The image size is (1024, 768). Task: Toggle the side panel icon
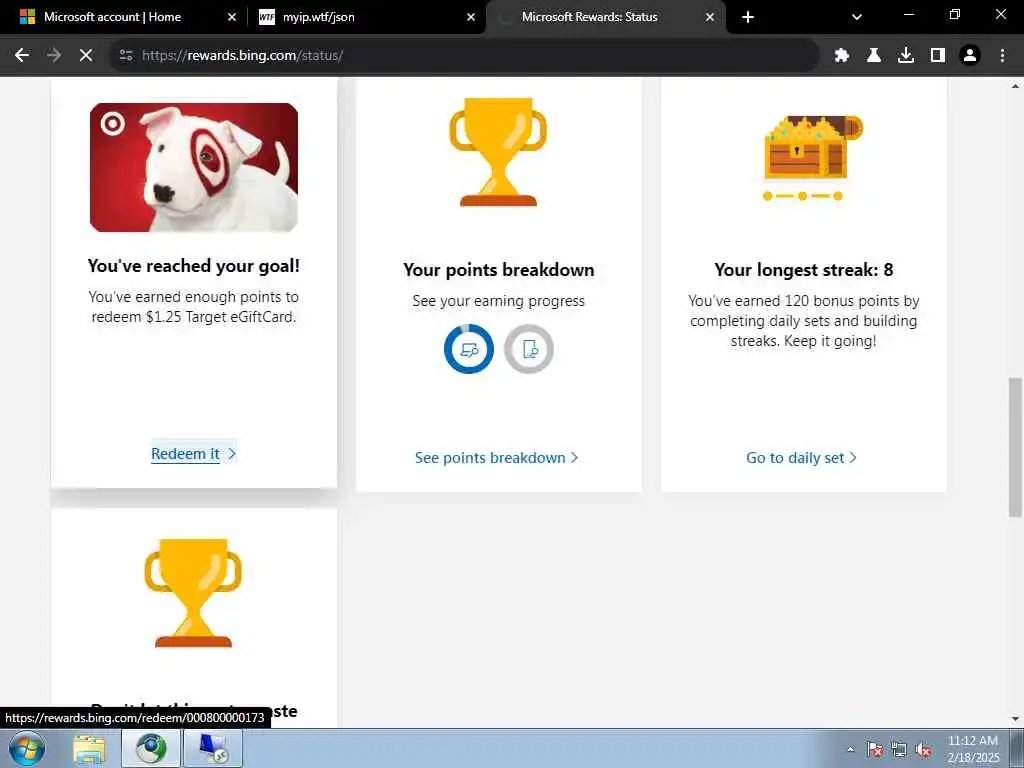[938, 56]
